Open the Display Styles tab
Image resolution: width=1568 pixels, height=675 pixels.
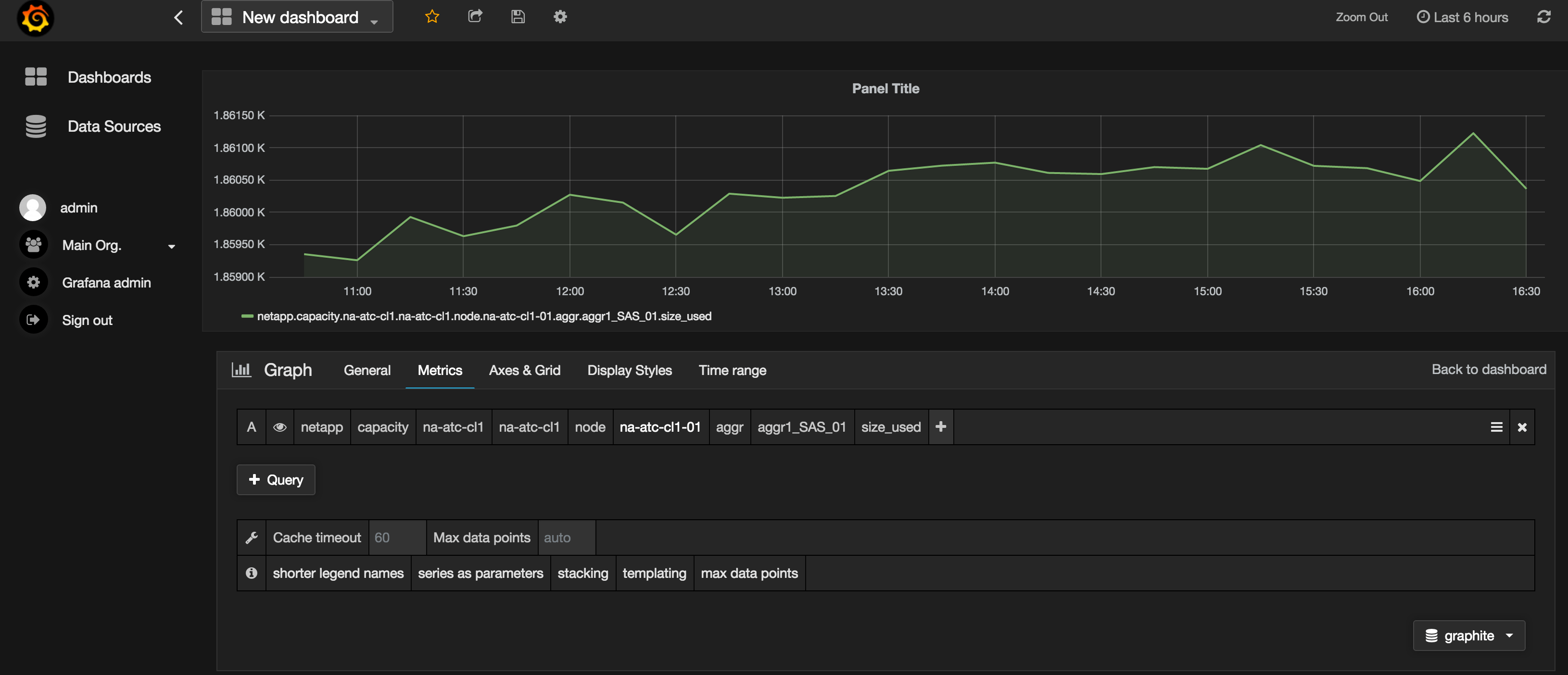click(630, 369)
